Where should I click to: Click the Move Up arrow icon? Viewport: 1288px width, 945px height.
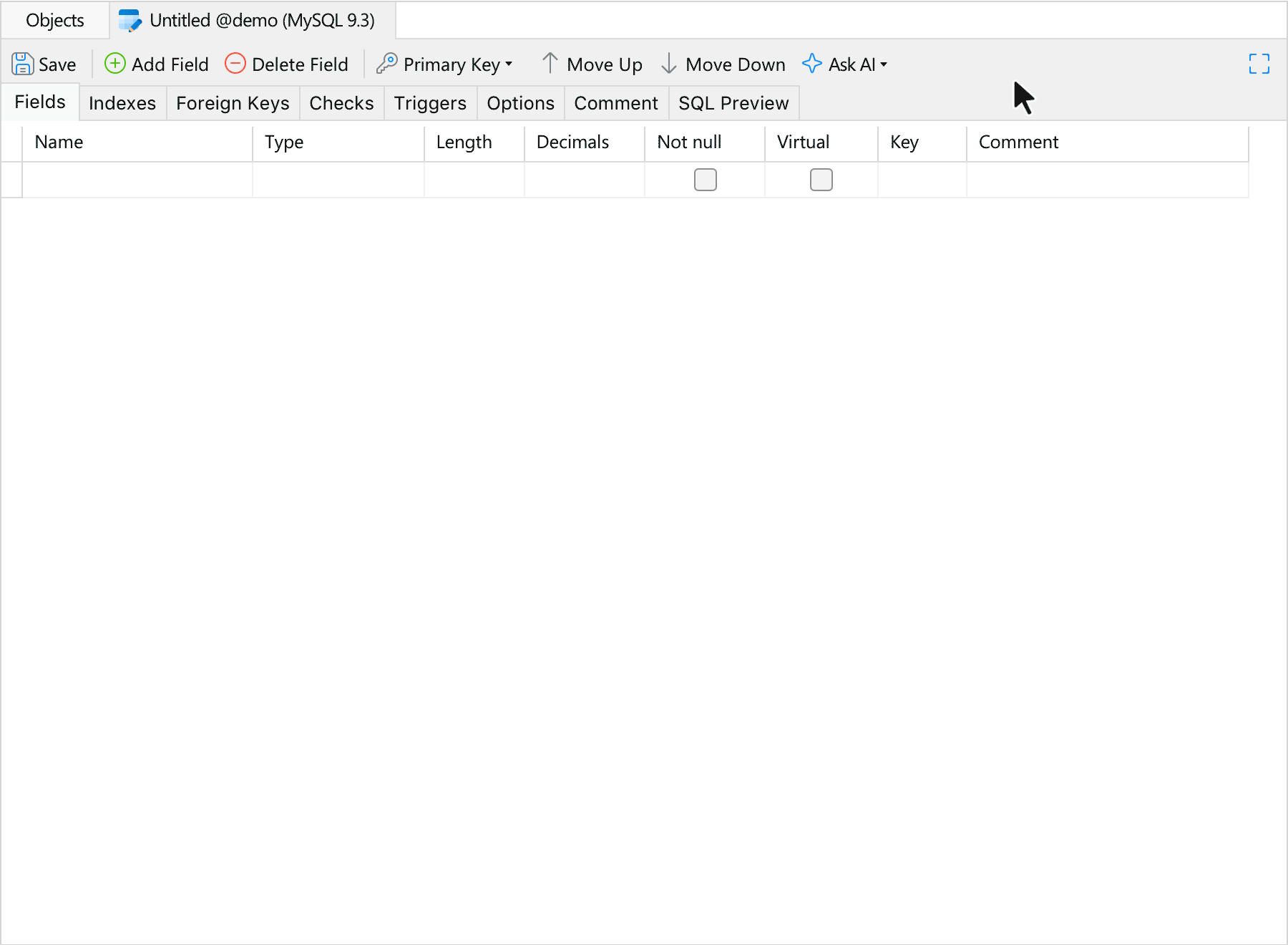550,64
